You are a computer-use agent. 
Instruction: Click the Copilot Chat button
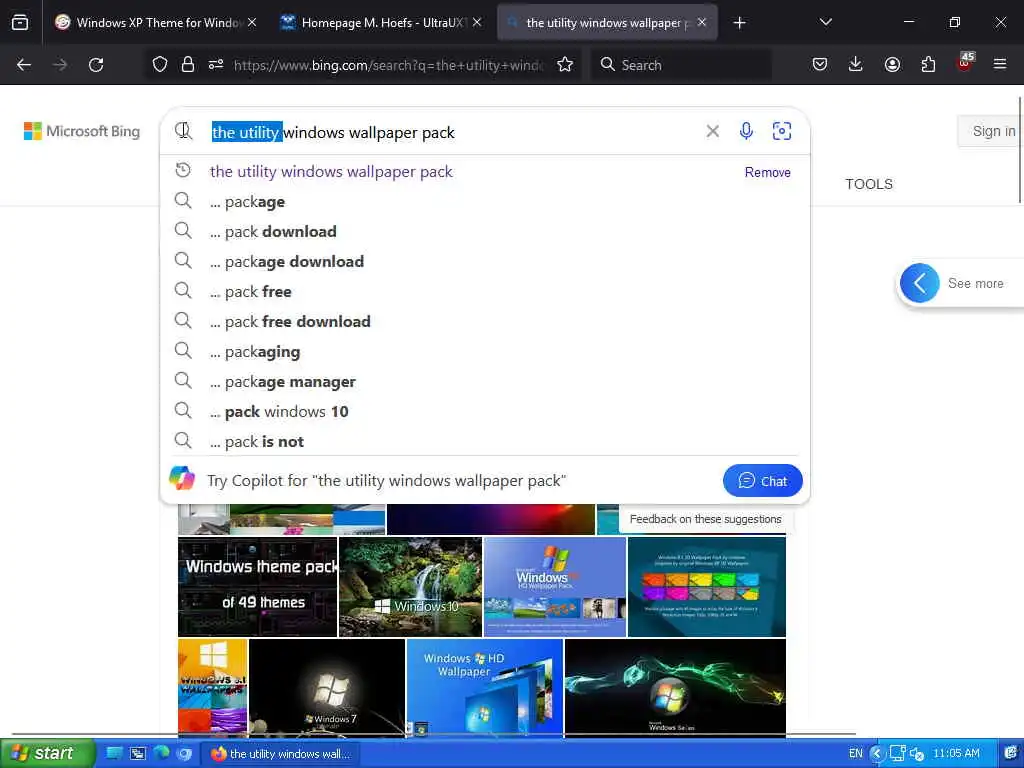(762, 481)
